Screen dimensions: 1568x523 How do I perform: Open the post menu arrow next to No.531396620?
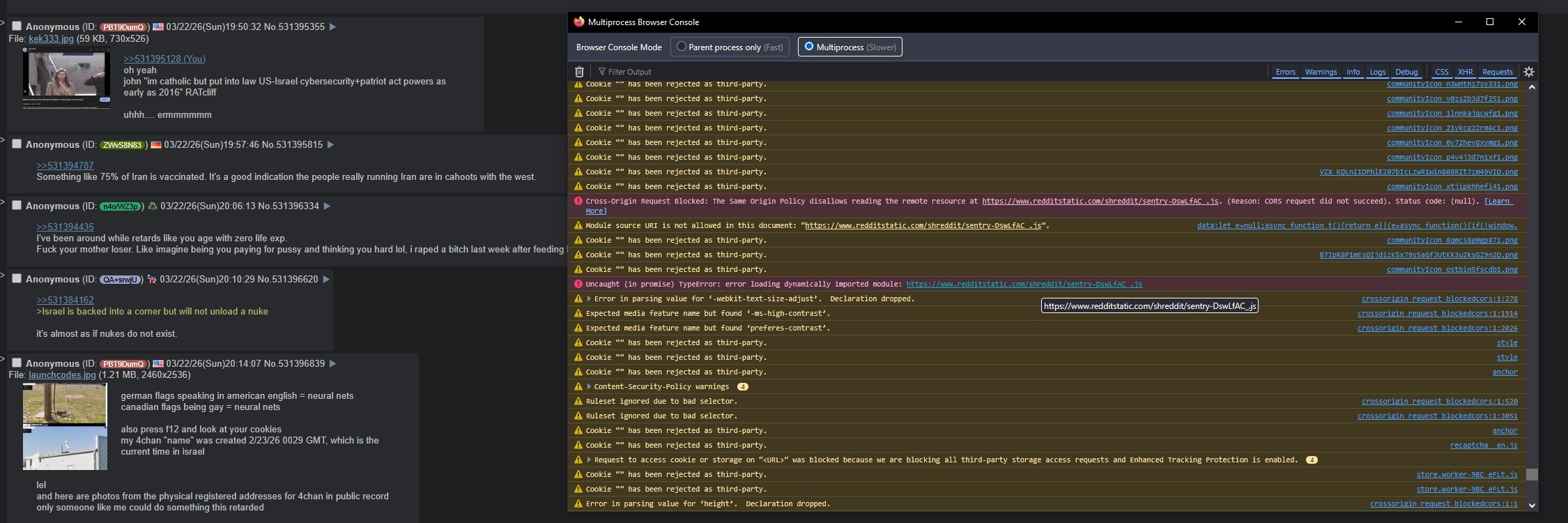click(325, 280)
